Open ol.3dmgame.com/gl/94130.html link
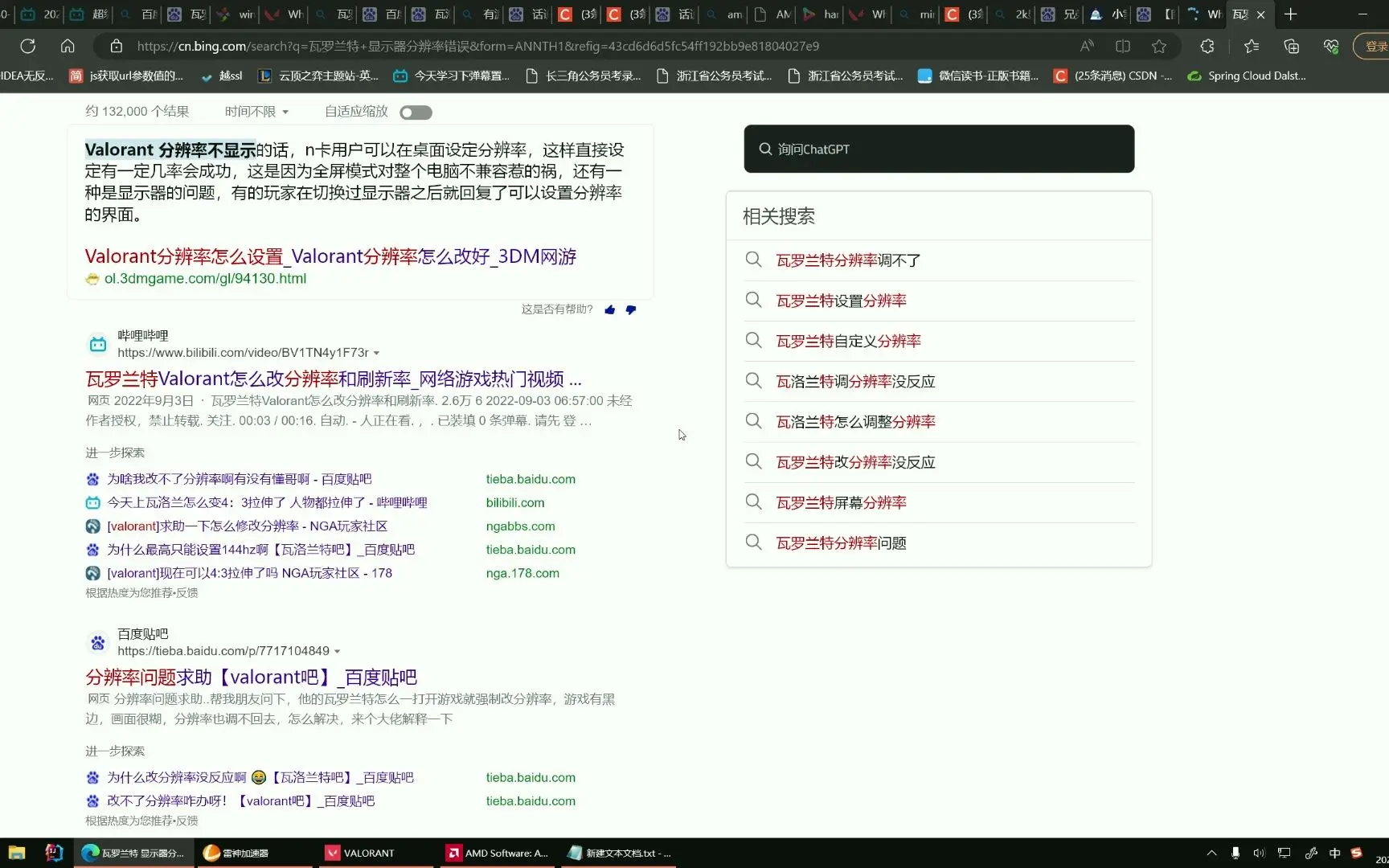This screenshot has width=1389, height=868. pyautogui.click(x=205, y=279)
